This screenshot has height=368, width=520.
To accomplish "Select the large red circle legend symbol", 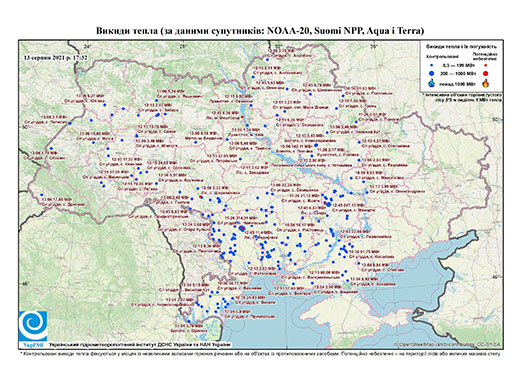I will [485, 73].
